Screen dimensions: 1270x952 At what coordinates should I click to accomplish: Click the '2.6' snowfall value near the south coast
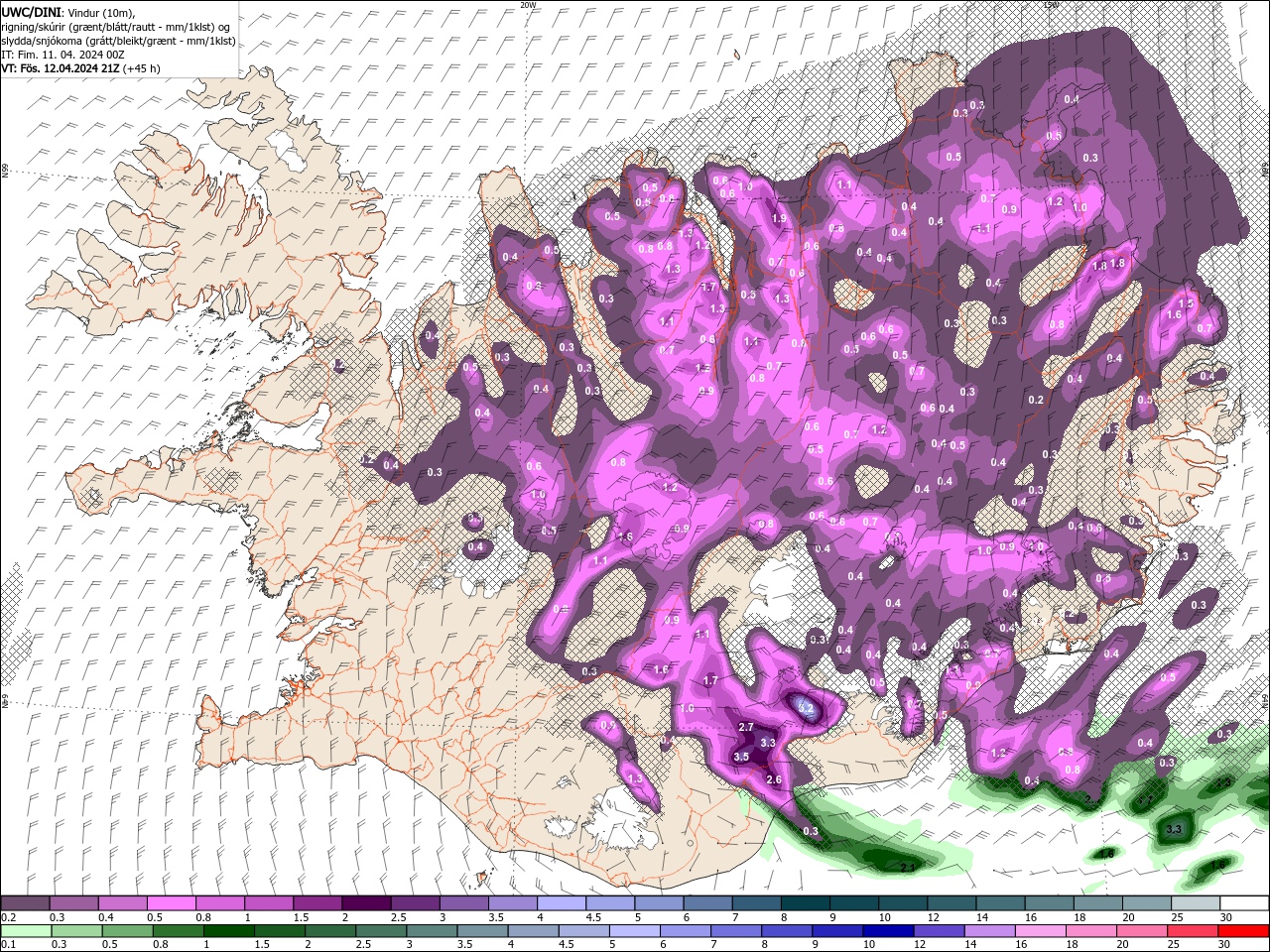(x=775, y=780)
